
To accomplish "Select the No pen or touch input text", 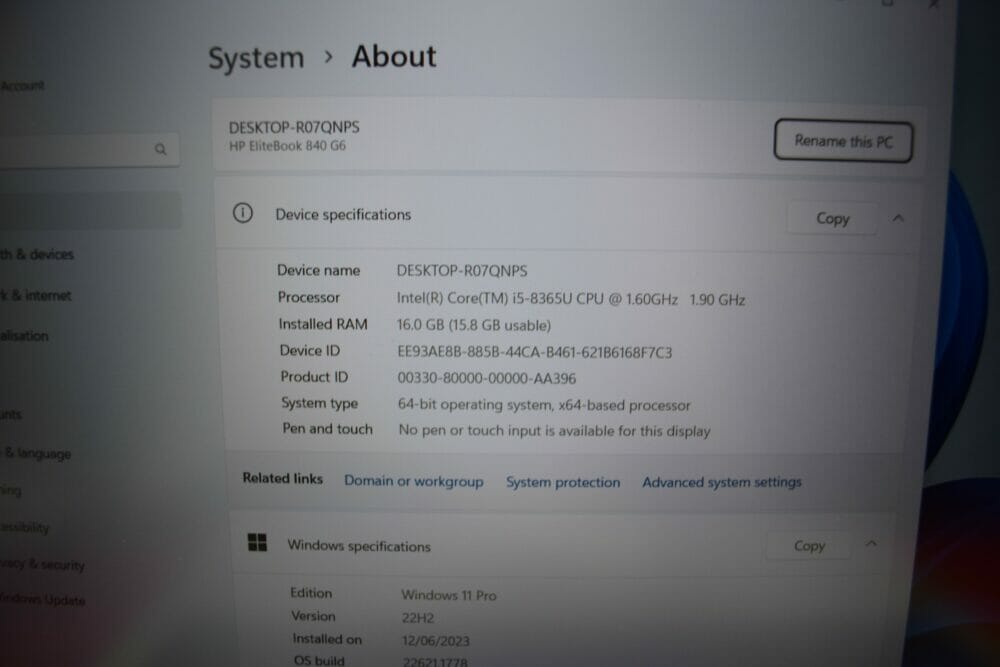I will [554, 431].
